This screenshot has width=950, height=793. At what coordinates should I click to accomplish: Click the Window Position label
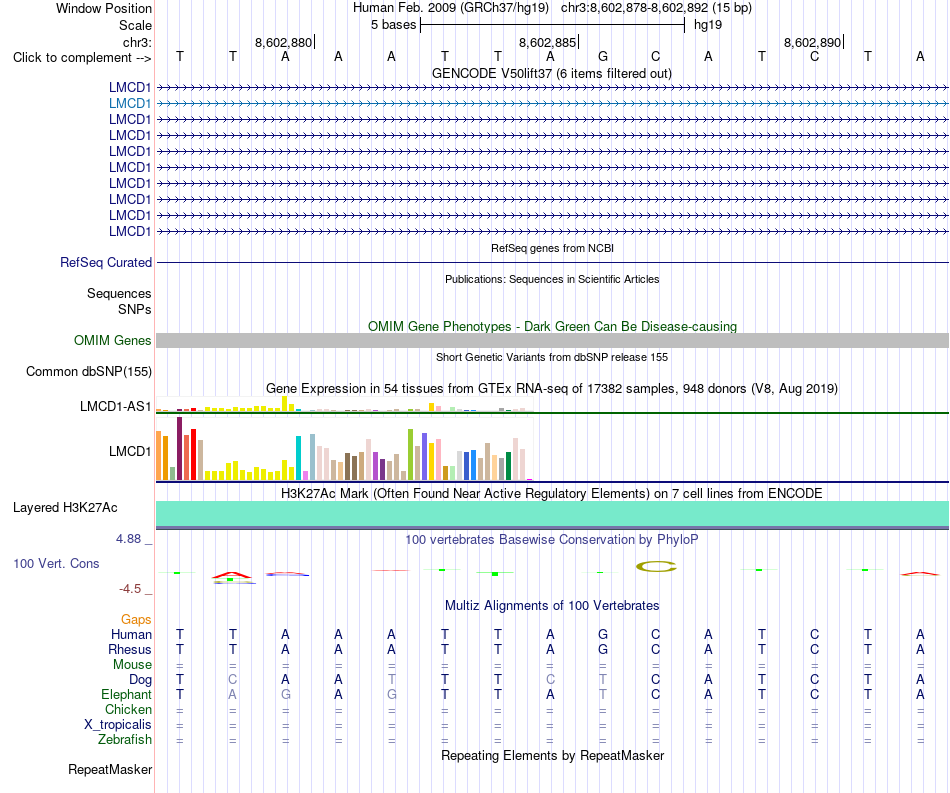pyautogui.click(x=104, y=8)
